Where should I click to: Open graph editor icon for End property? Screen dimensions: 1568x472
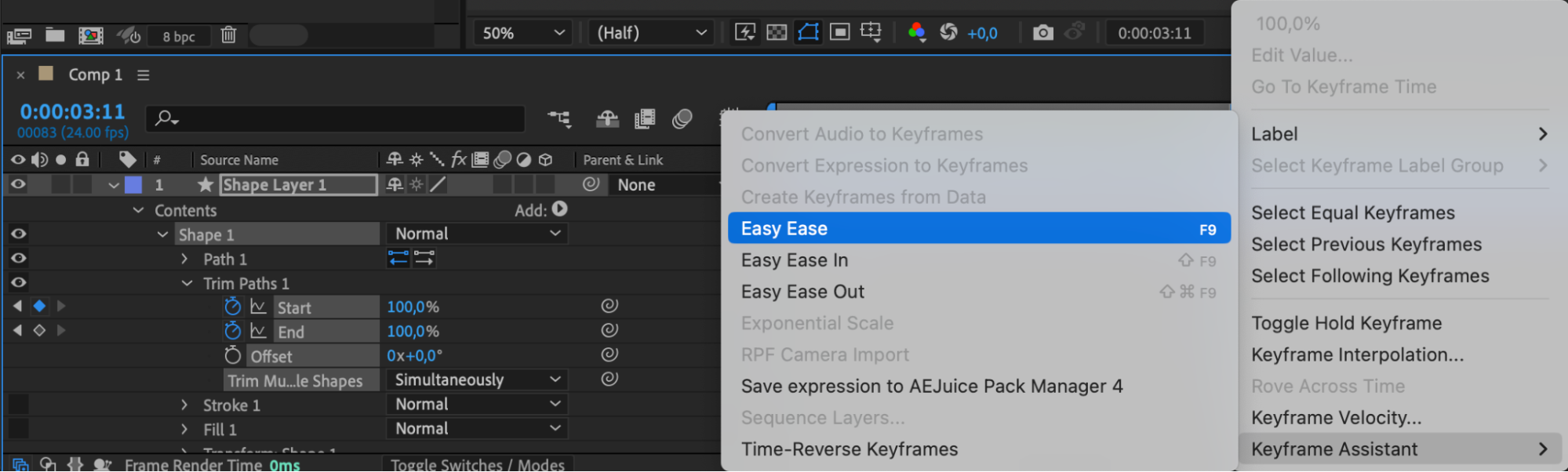point(259,331)
